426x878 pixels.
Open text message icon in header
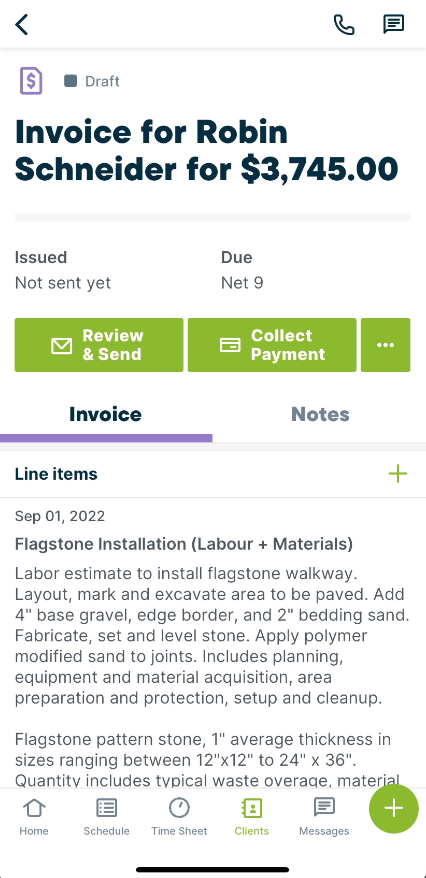pos(394,24)
